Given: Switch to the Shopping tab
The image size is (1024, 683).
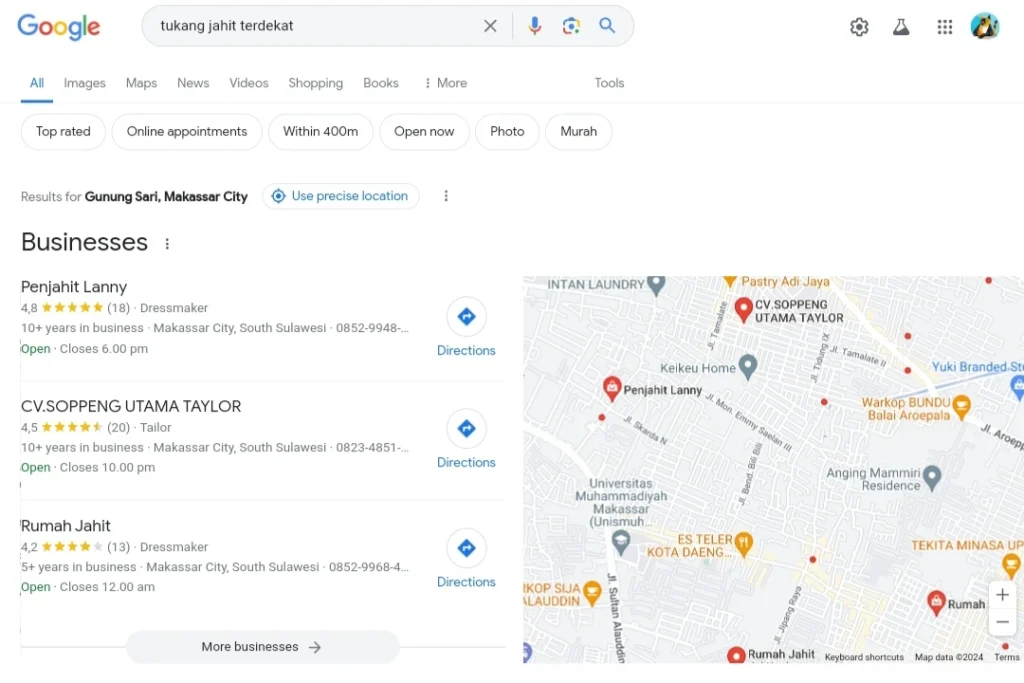Looking at the screenshot, I should coord(315,83).
